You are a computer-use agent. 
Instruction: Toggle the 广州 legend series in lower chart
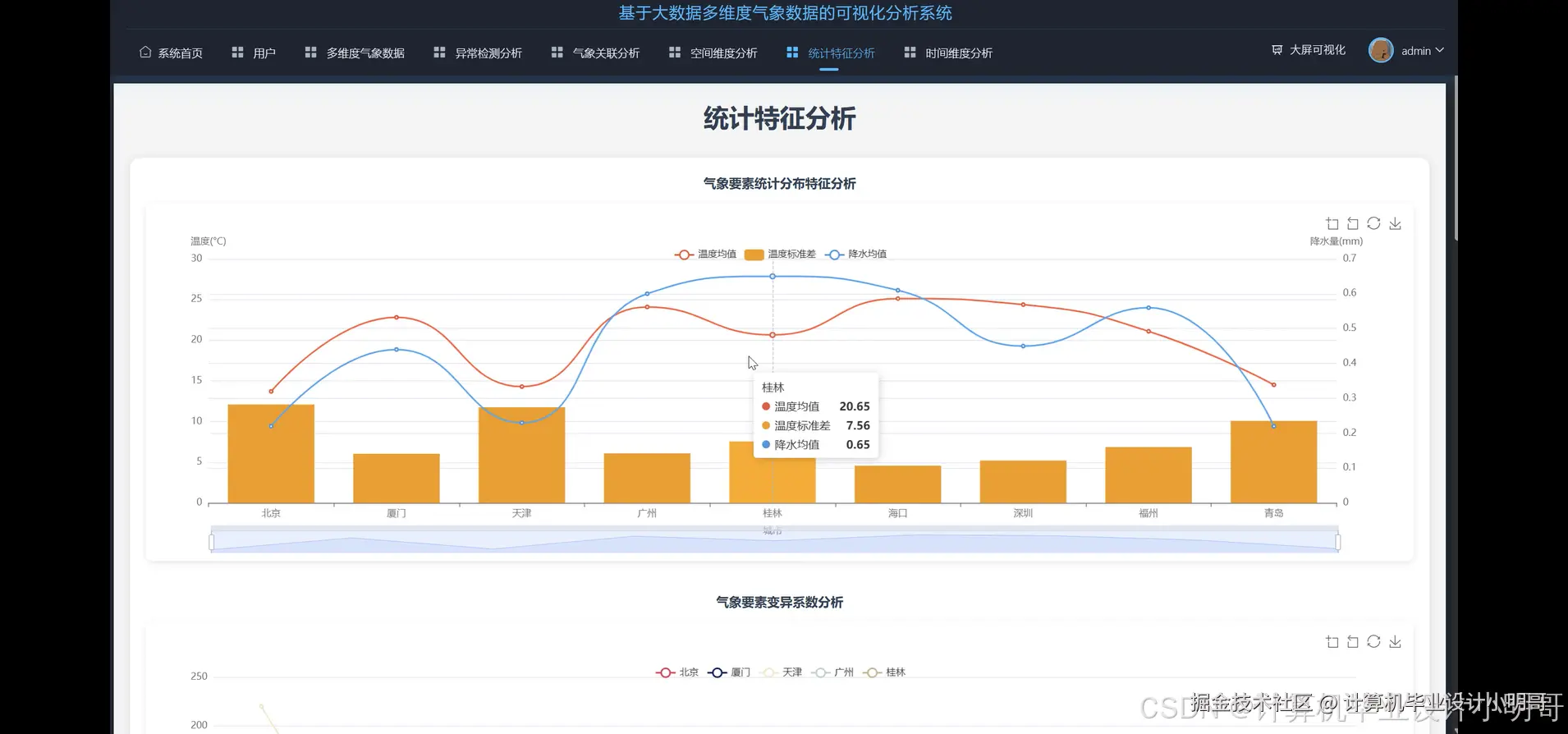pyautogui.click(x=832, y=672)
